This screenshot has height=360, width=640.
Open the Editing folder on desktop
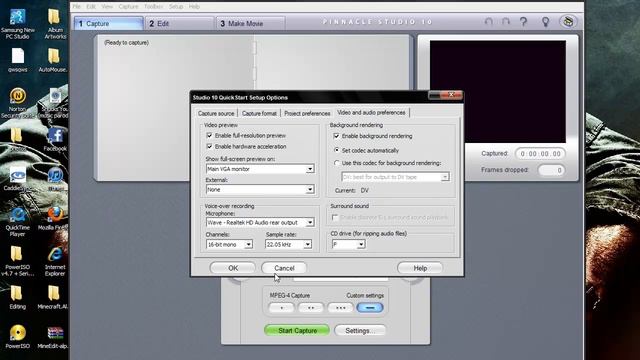click(18, 298)
